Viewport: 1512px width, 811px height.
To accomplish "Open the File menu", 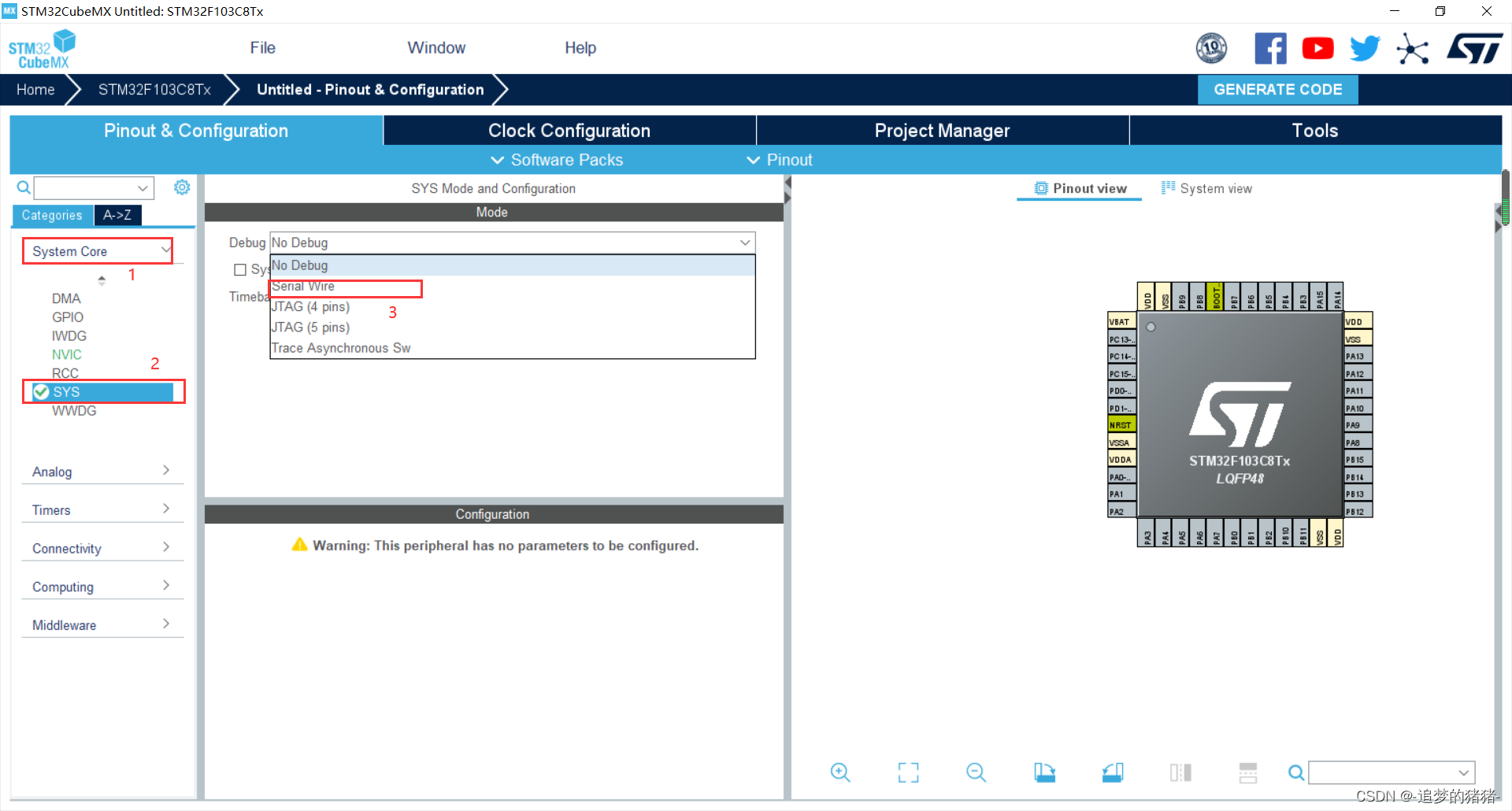I will pyautogui.click(x=262, y=48).
